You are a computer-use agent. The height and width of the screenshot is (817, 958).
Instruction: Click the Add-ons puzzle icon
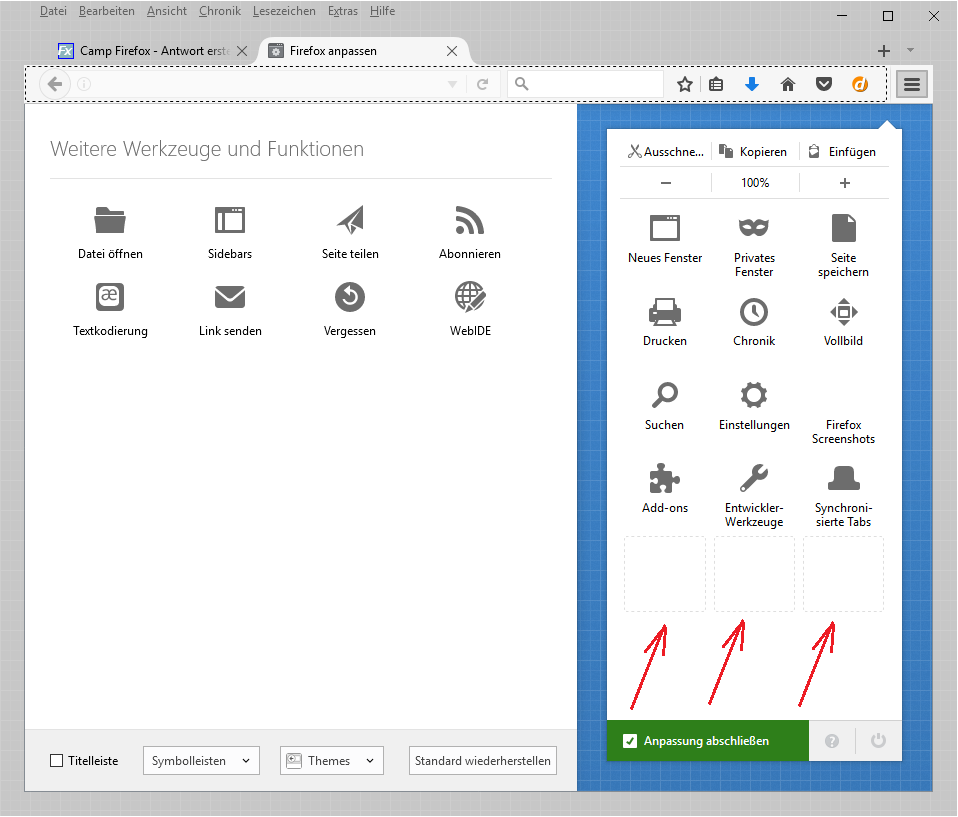click(x=665, y=478)
